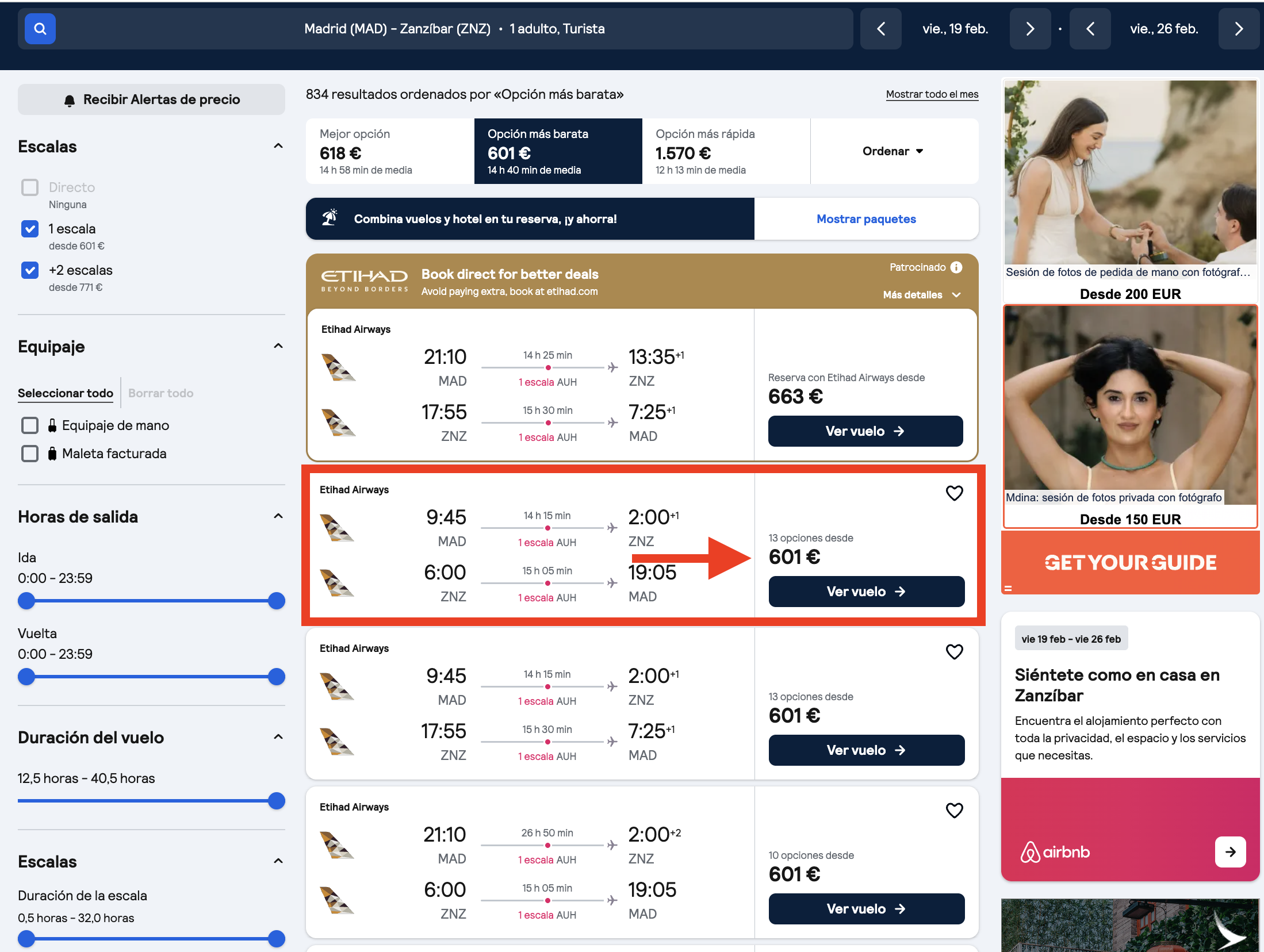This screenshot has width=1264, height=952.
Task: Expand Más detalles in Etihad banner
Action: pyautogui.click(x=922, y=295)
